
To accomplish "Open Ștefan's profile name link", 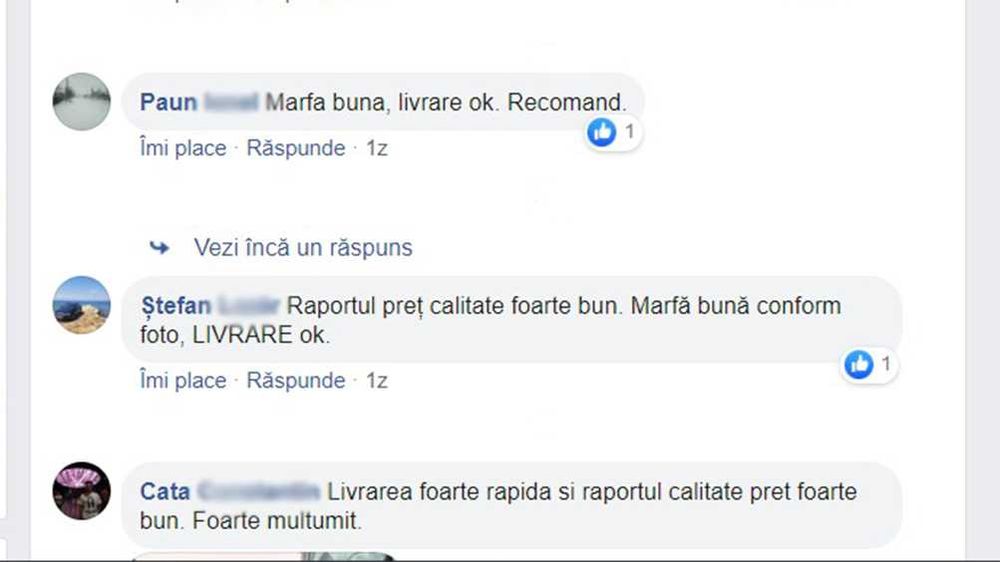I will point(210,306).
